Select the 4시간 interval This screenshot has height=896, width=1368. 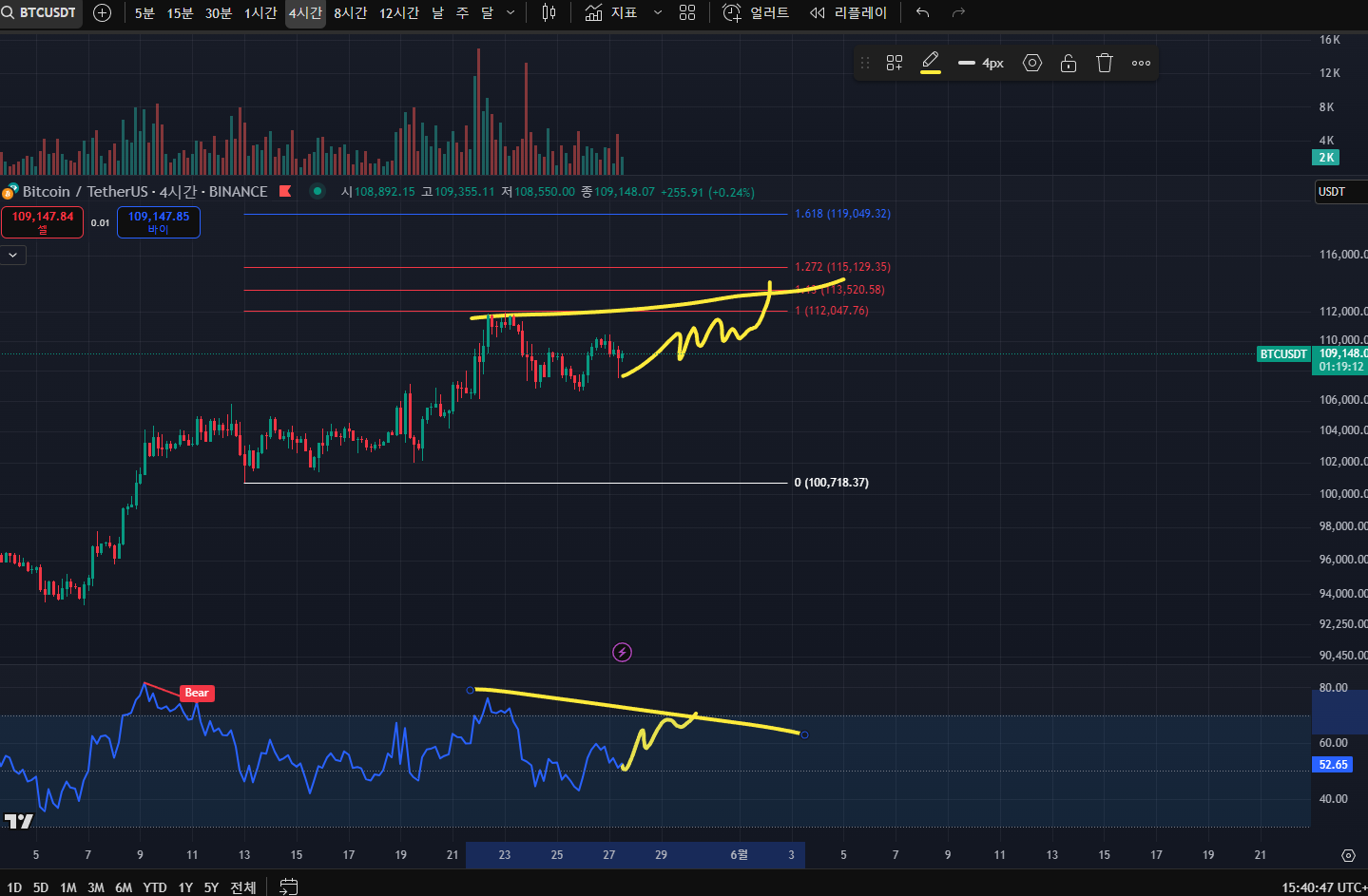click(x=305, y=12)
